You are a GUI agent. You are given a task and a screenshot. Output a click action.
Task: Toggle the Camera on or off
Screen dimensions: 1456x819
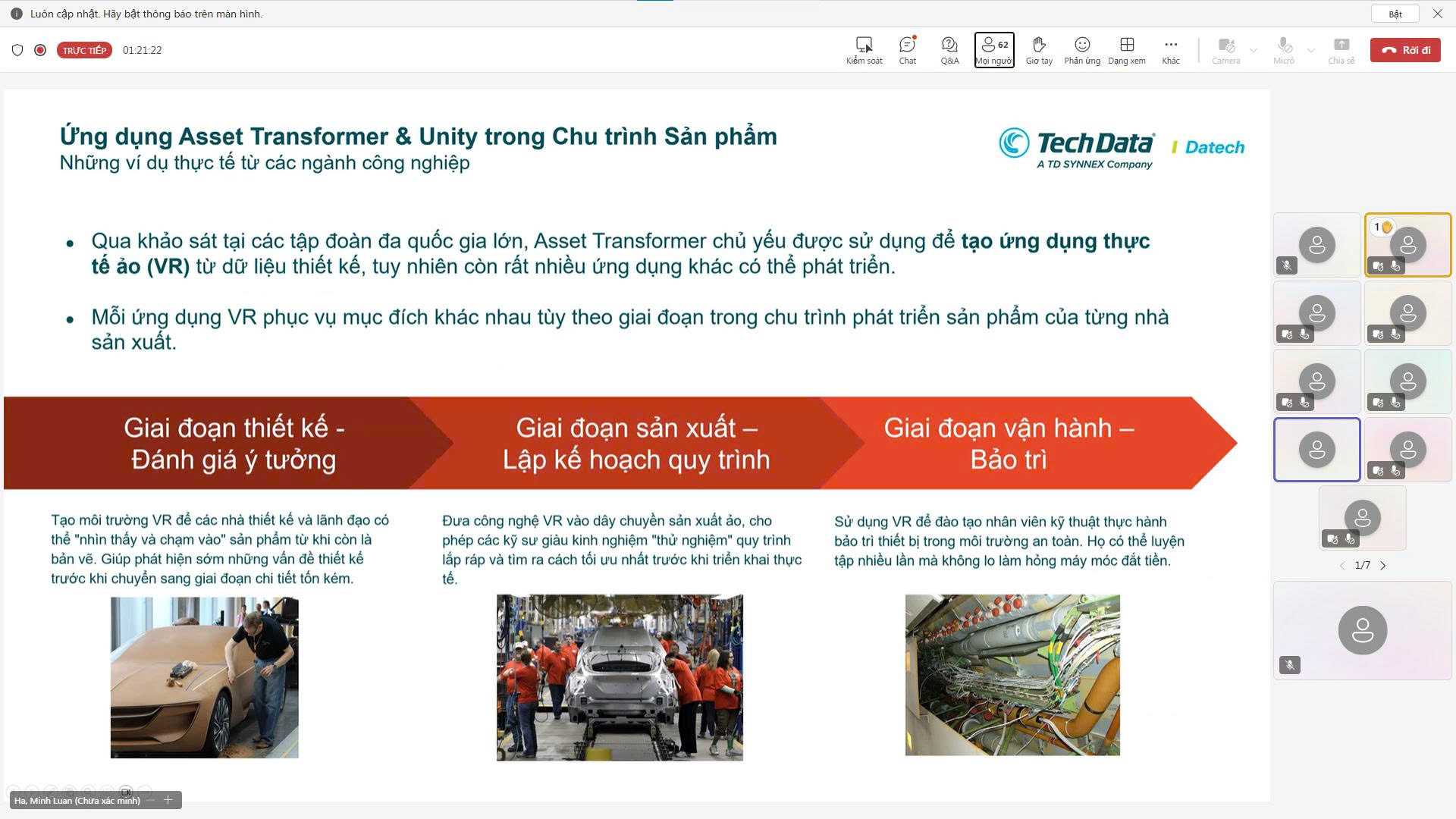(x=1225, y=50)
